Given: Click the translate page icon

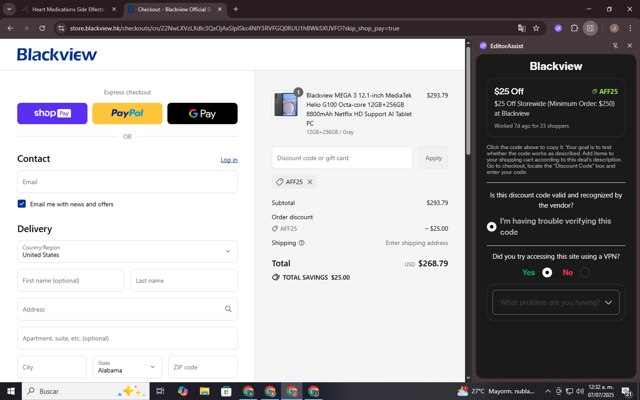Looking at the screenshot, I should (521, 28).
